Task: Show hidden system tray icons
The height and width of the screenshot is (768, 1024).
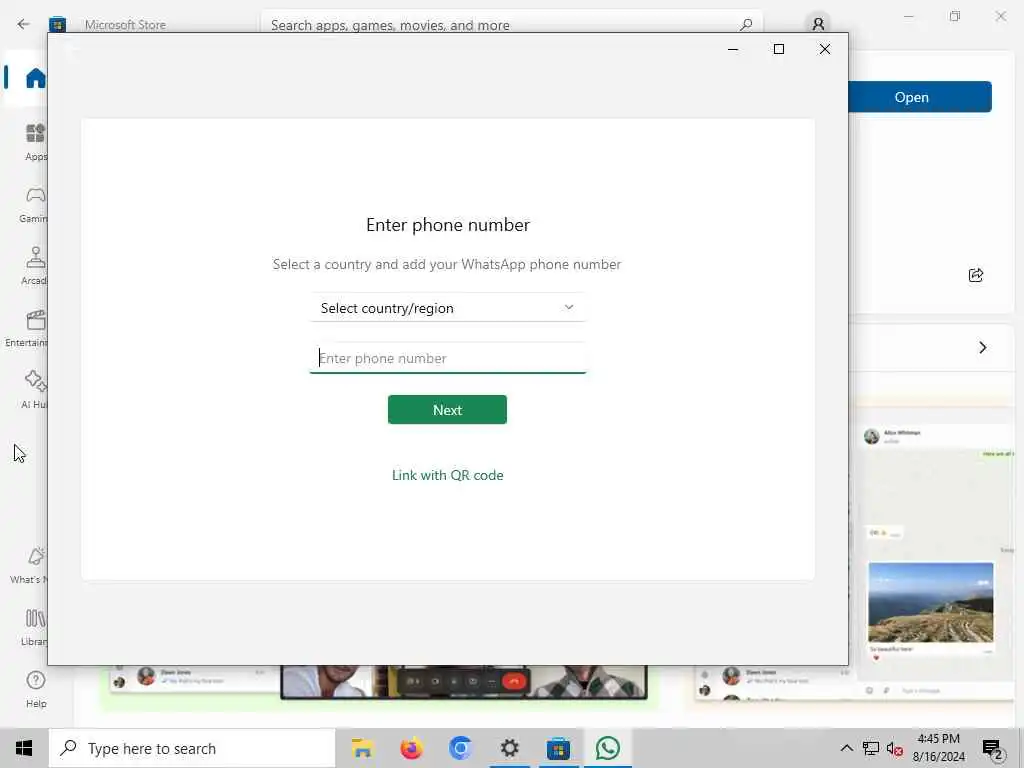Action: pos(846,748)
